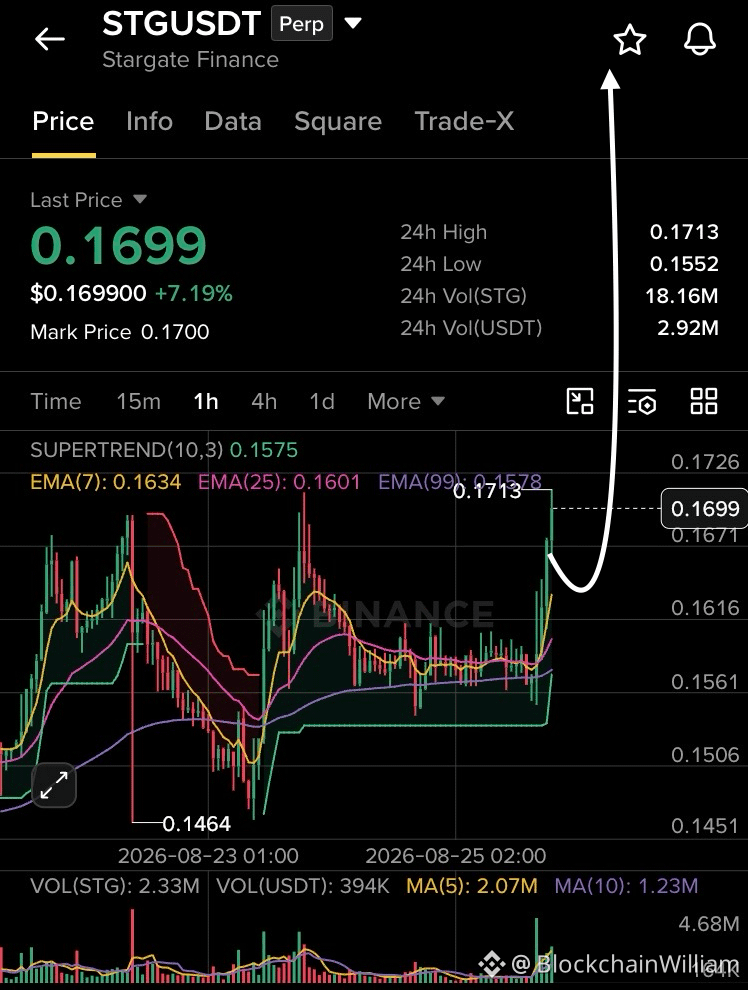Tap the 0.1561 price axis label
Screen dimensions: 748x990
704,682
